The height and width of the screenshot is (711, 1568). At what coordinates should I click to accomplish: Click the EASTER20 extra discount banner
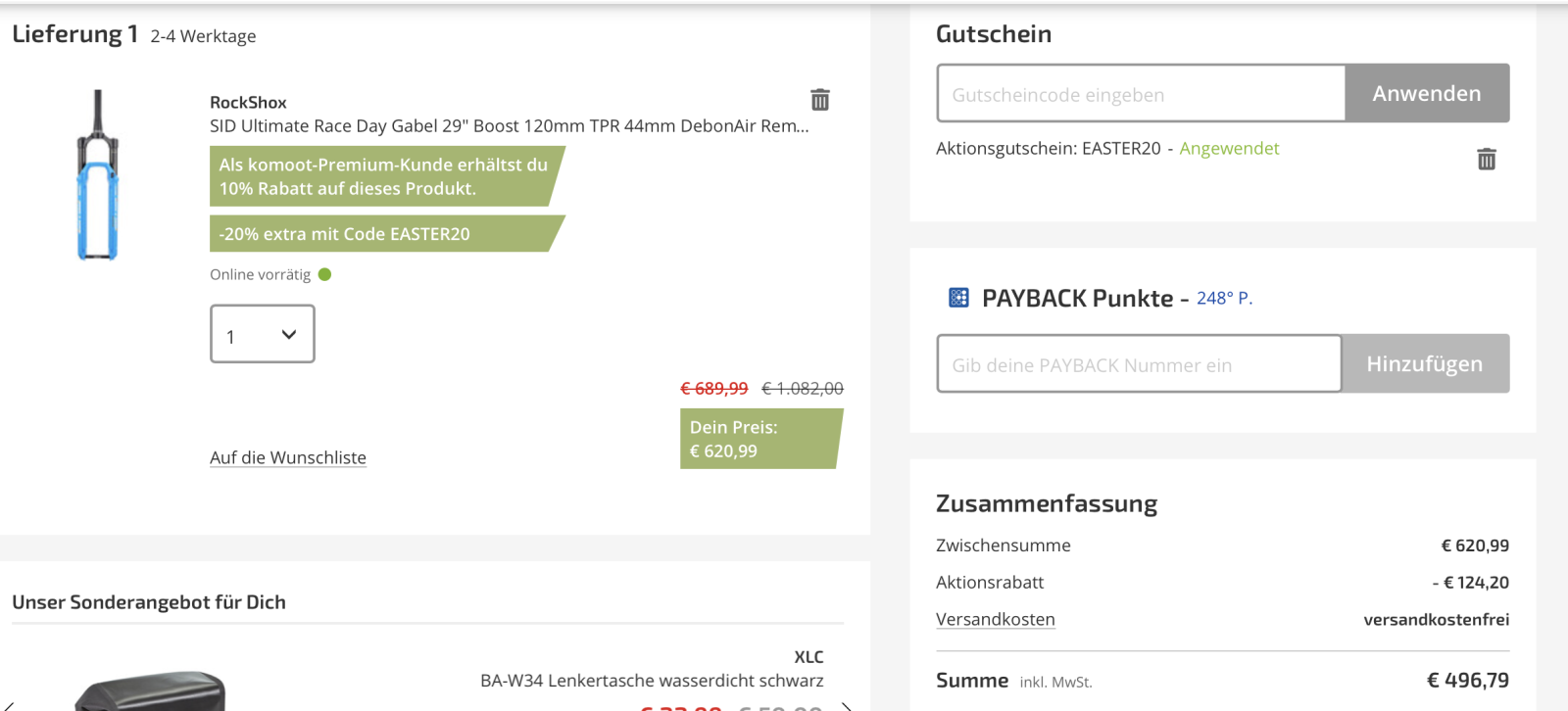coord(382,234)
